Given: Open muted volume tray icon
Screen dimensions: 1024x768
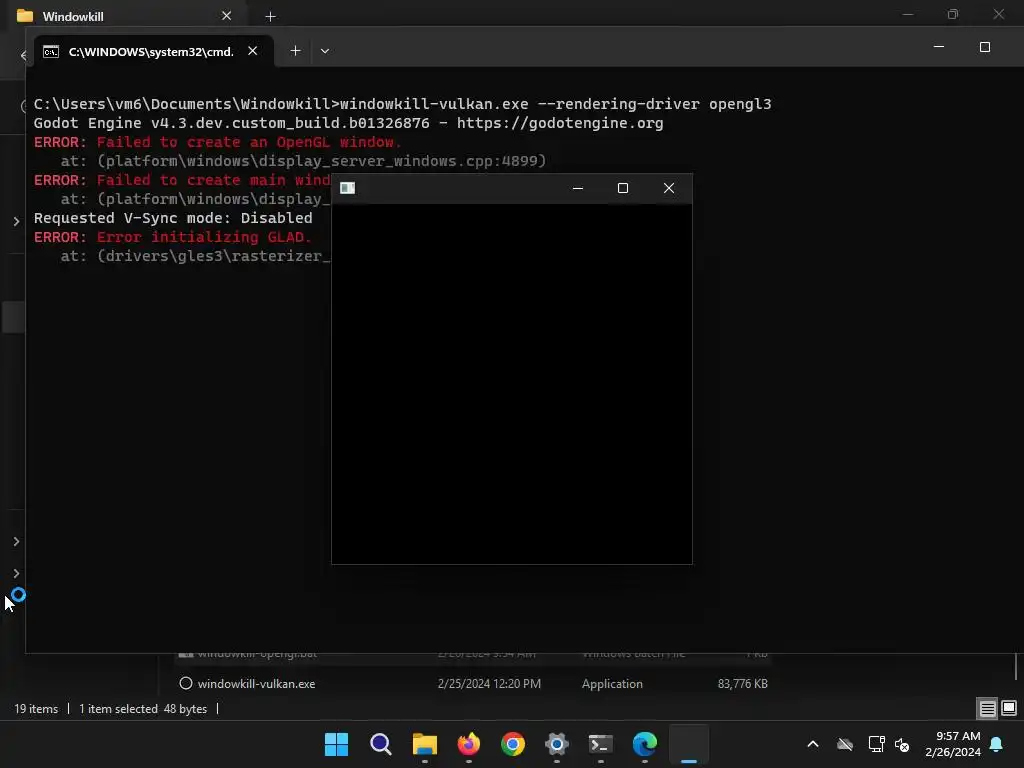Looking at the screenshot, I should tap(903, 744).
